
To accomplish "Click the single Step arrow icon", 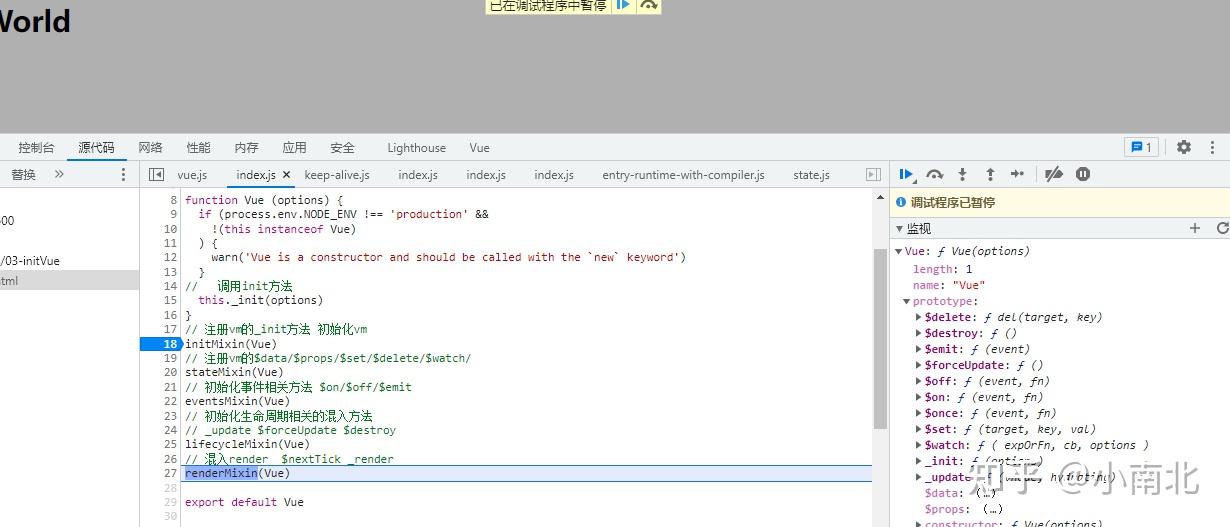I will pyautogui.click(x=1017, y=174).
